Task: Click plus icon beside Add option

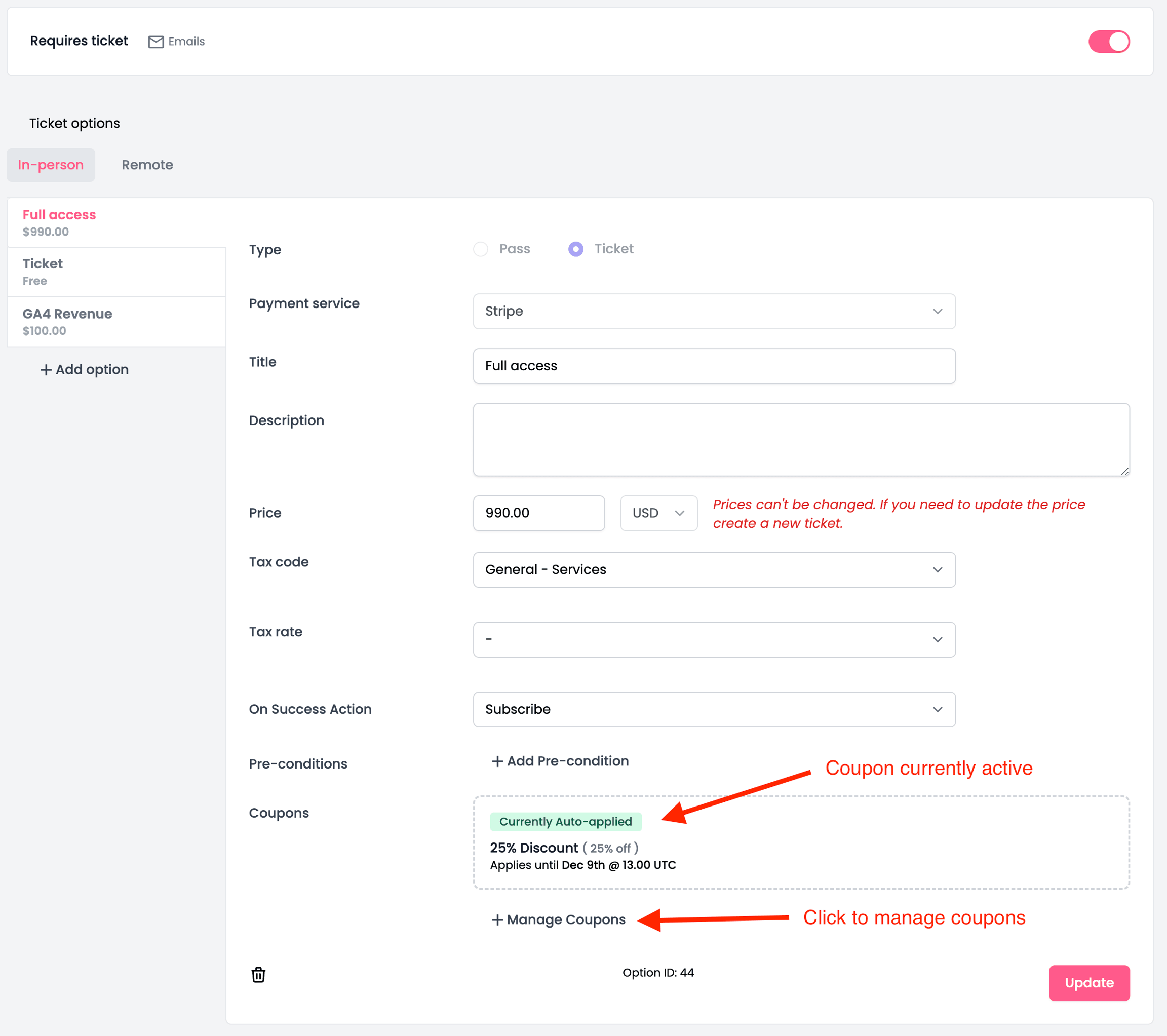Action: 46,370
